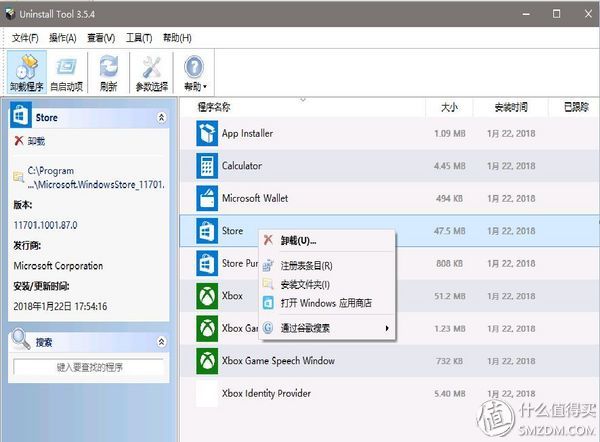Select the Xbox Game Speech Window icon

click(x=207, y=361)
